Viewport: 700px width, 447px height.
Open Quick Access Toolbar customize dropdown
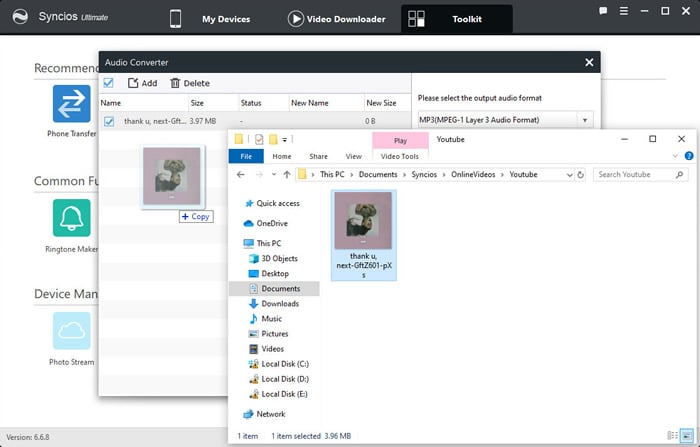(284, 139)
